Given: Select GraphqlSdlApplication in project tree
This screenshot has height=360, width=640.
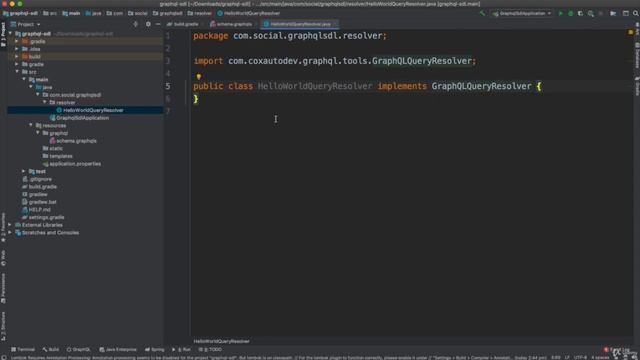Looking at the screenshot, I should pyautogui.click(x=83, y=118).
